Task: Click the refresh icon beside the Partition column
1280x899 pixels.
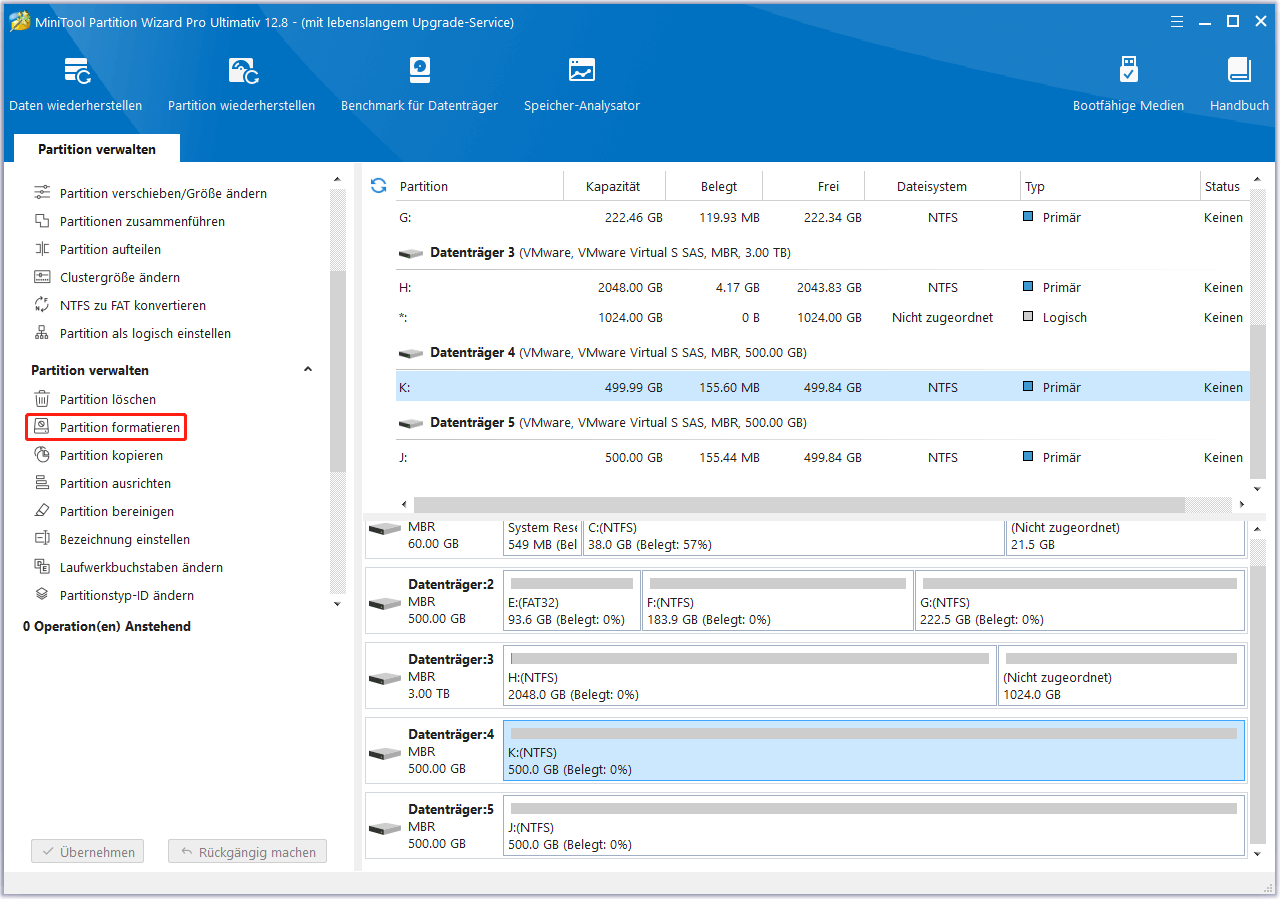Action: pyautogui.click(x=378, y=186)
